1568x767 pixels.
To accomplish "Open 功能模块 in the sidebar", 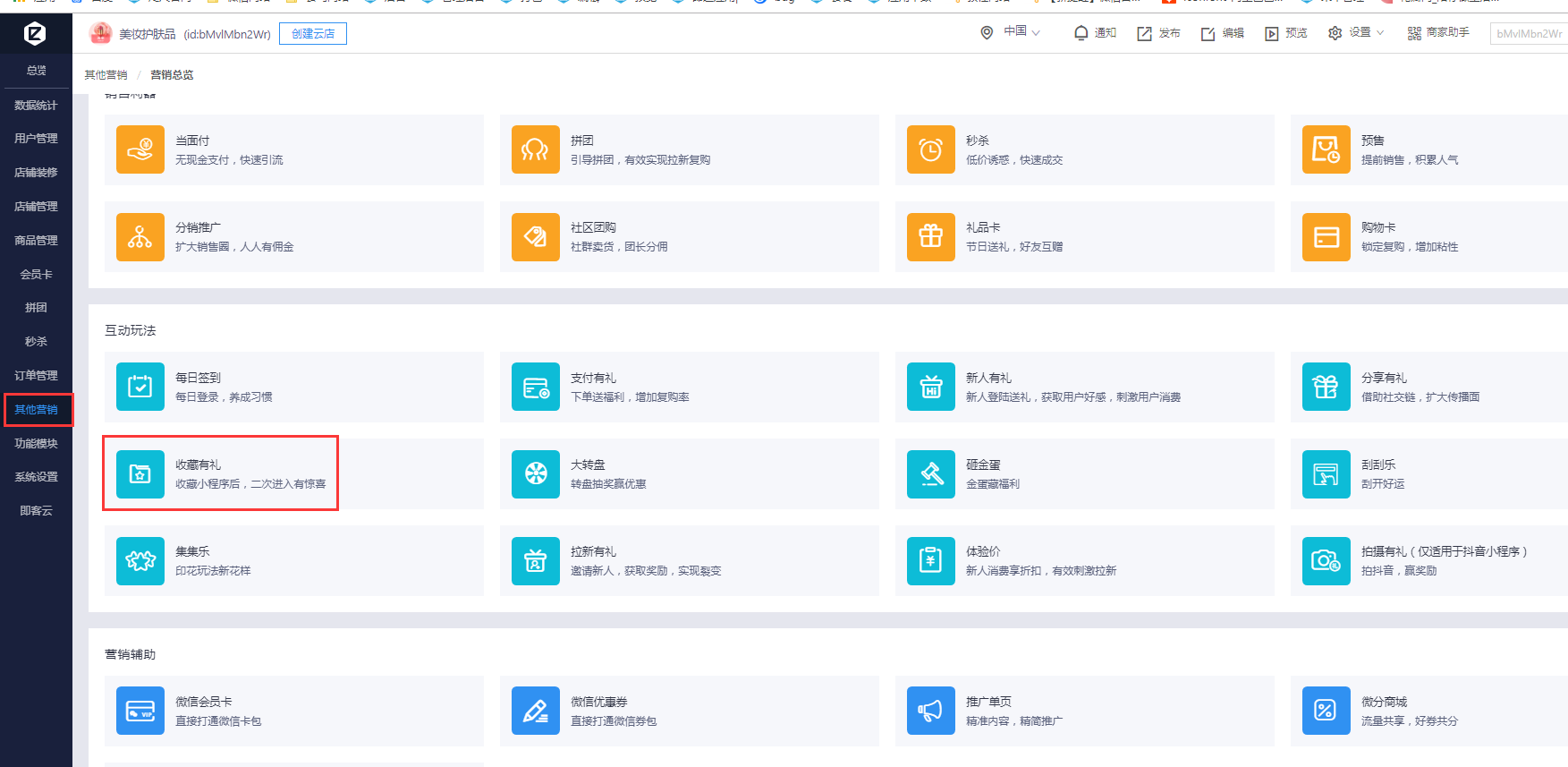I will [x=36, y=444].
